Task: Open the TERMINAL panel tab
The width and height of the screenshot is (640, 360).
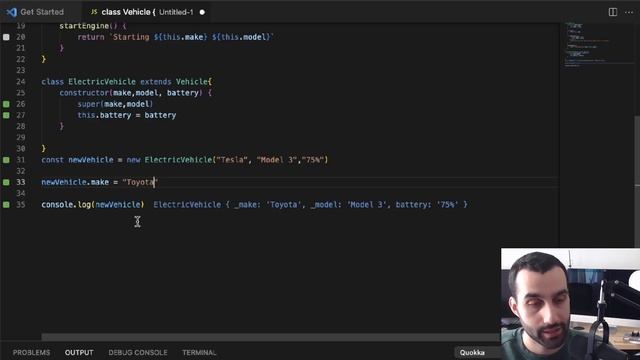Action: click(199, 352)
